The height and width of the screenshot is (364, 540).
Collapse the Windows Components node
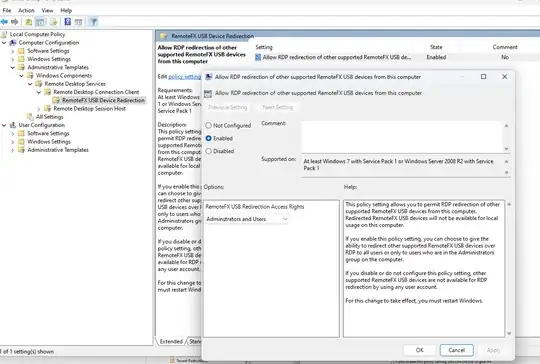pyautogui.click(x=22, y=75)
